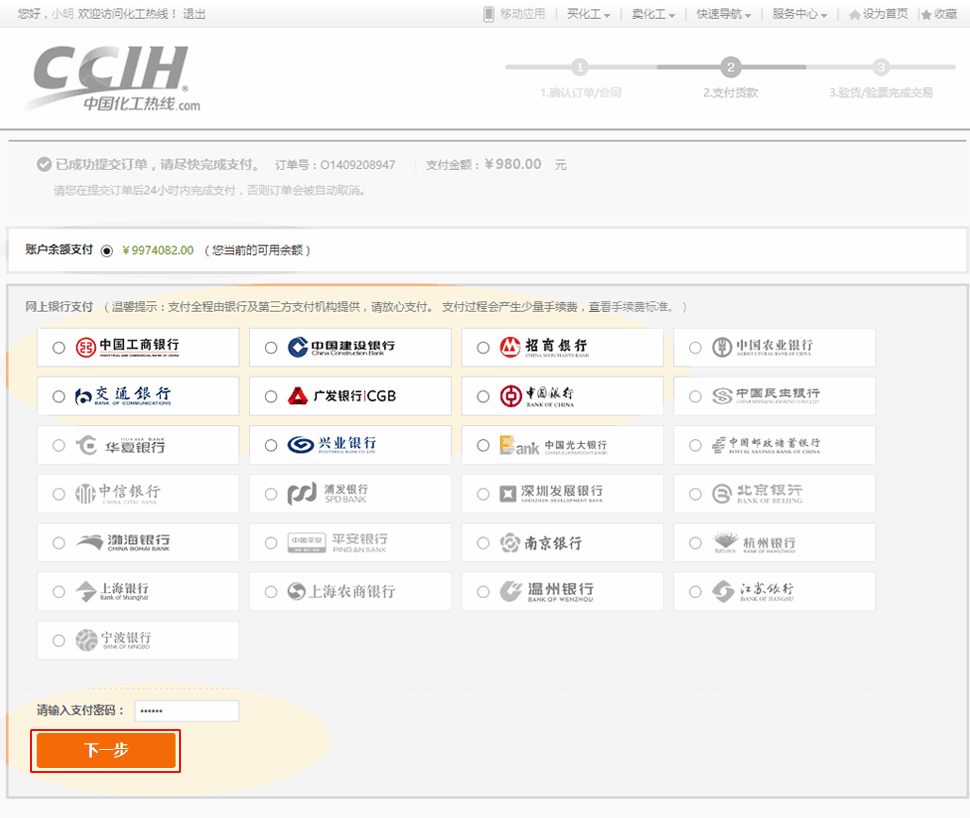The width and height of the screenshot is (970, 818).
Task: Select the 账户余额支付 radio button
Action: click(107, 251)
